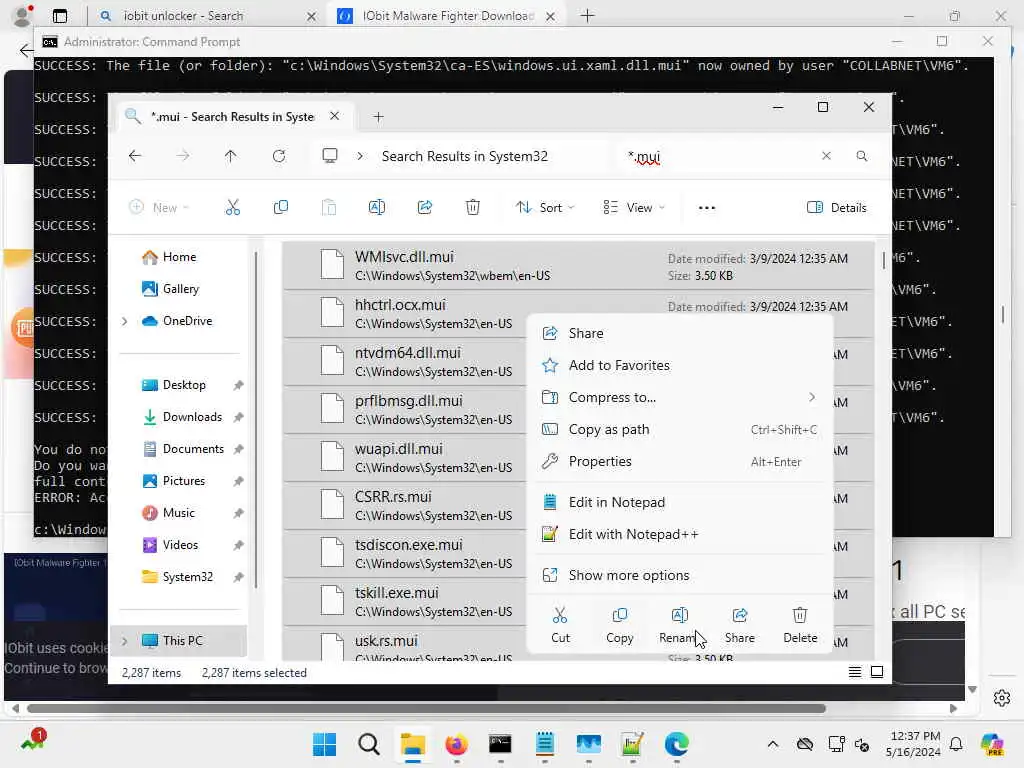Open Command Prompt from taskbar

tap(500, 744)
